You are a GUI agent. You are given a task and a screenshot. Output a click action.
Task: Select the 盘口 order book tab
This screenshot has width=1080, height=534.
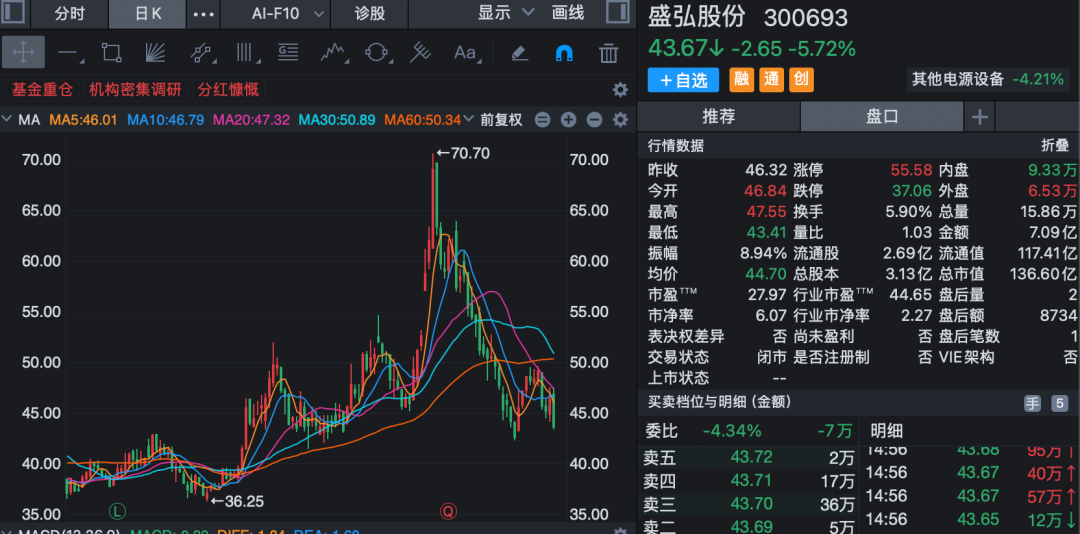(882, 116)
